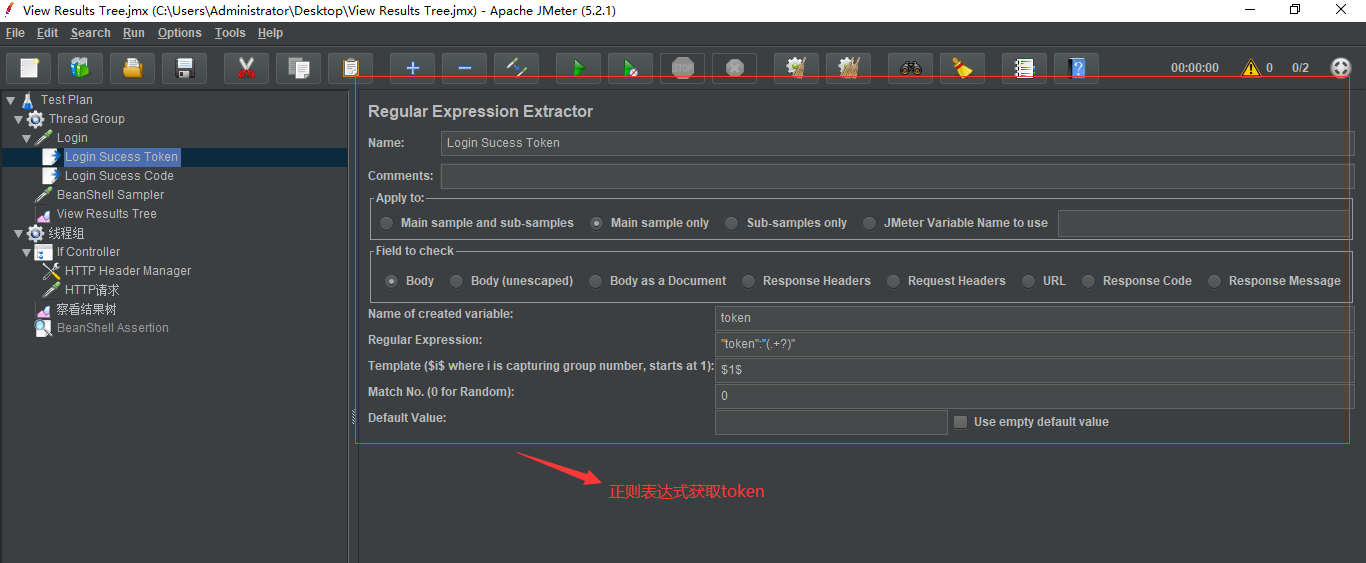Collapse all nodes with minus icon
The image size is (1366, 563).
tap(464, 68)
